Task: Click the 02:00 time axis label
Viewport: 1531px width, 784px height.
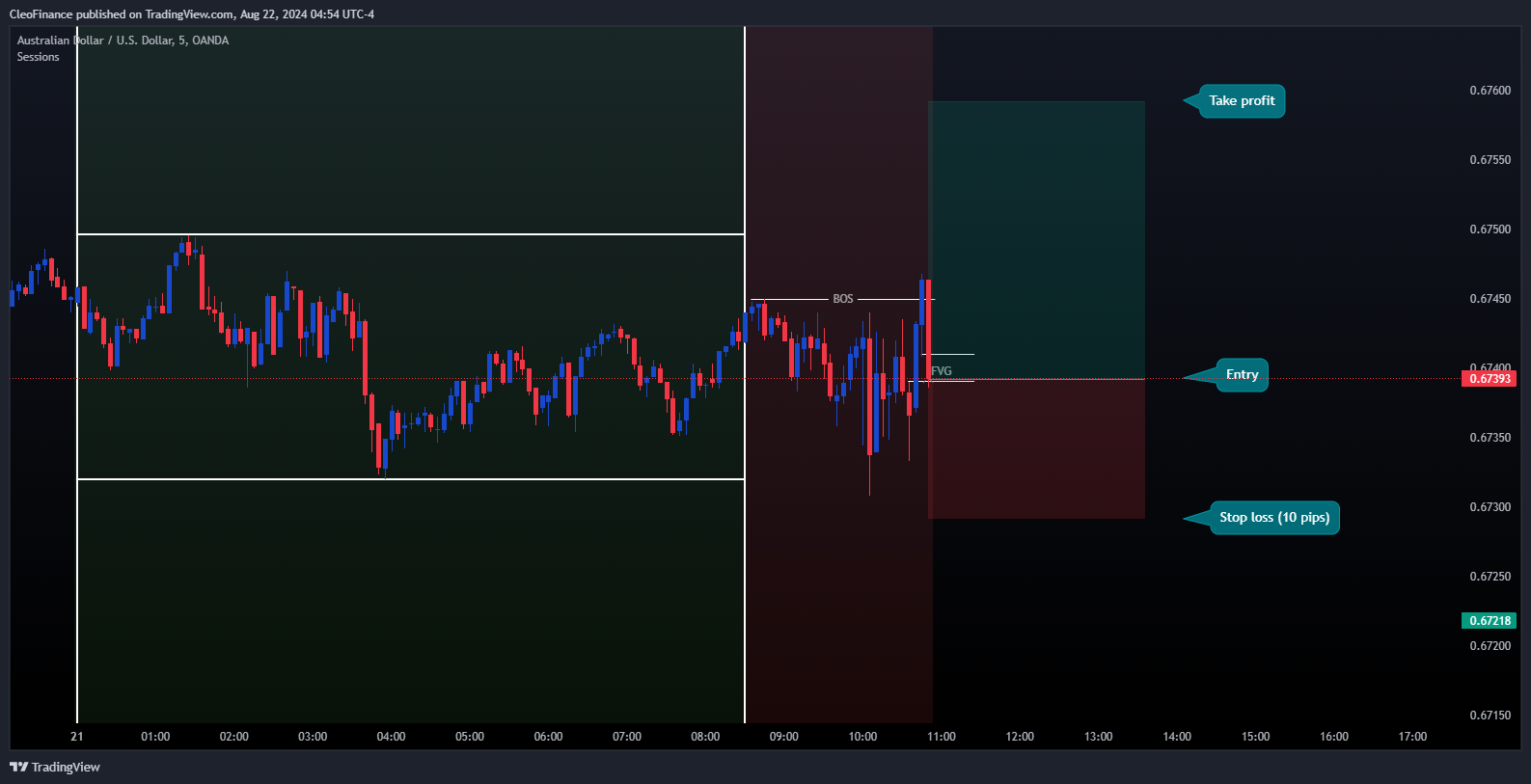Action: click(234, 737)
